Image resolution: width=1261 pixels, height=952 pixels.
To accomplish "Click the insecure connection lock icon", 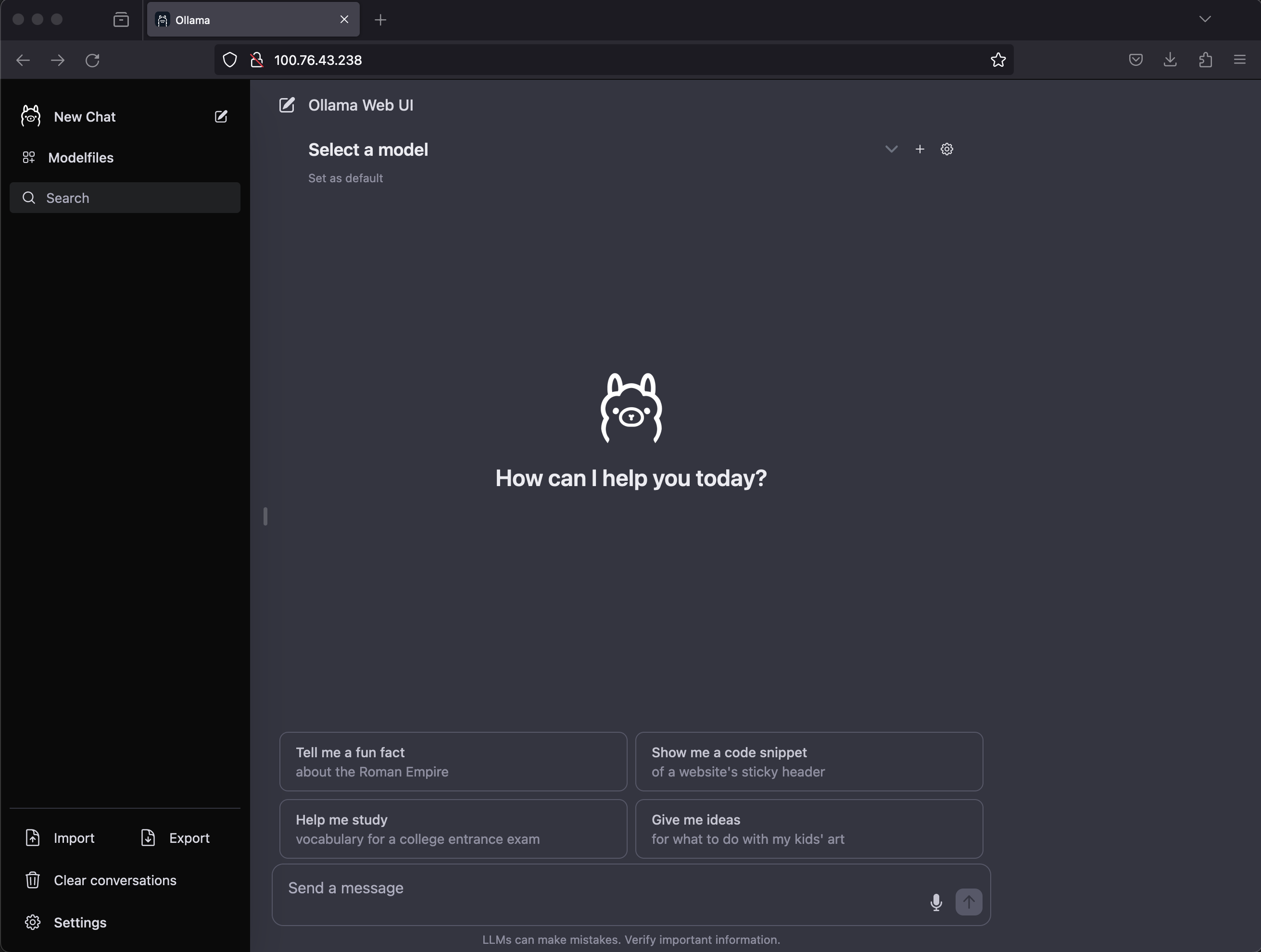I will pos(256,60).
